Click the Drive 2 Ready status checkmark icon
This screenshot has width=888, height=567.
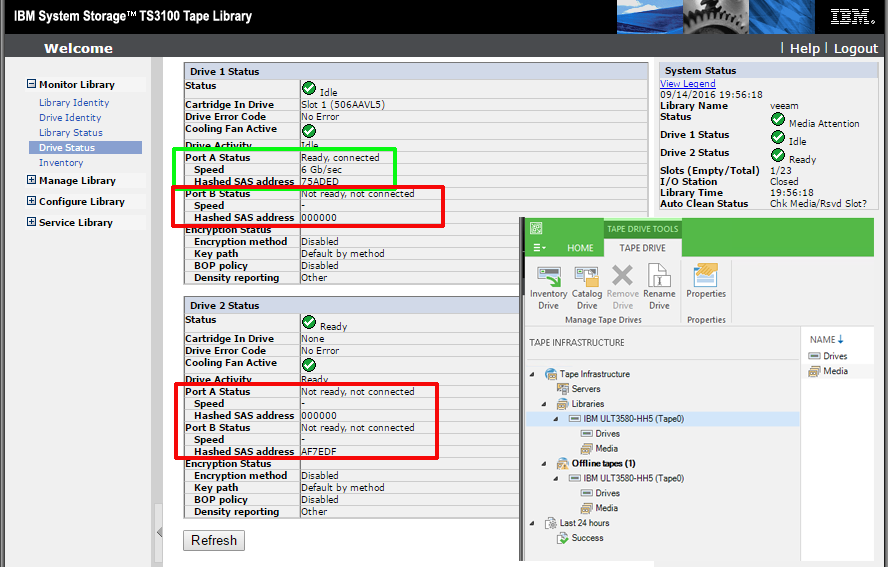coord(309,322)
